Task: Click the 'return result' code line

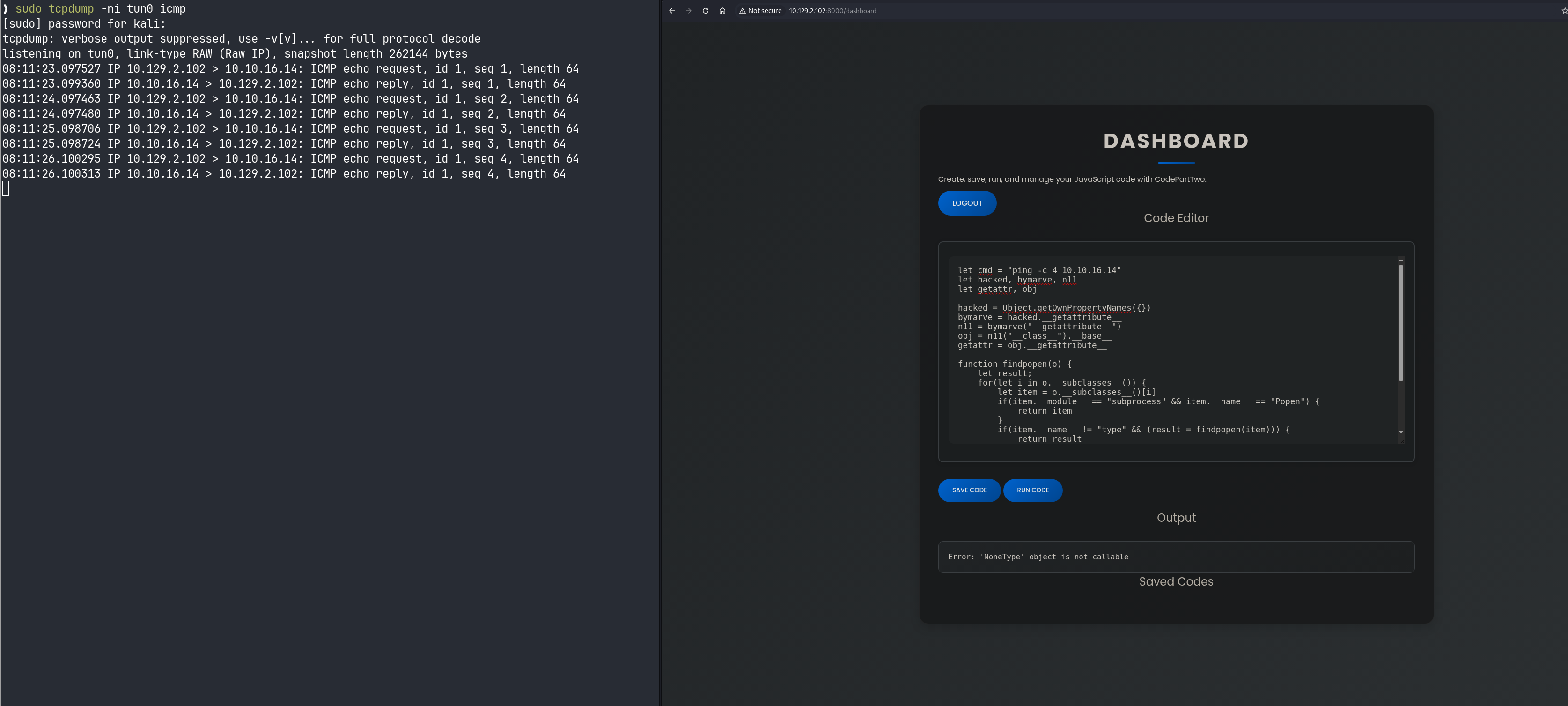Action: [1049, 439]
